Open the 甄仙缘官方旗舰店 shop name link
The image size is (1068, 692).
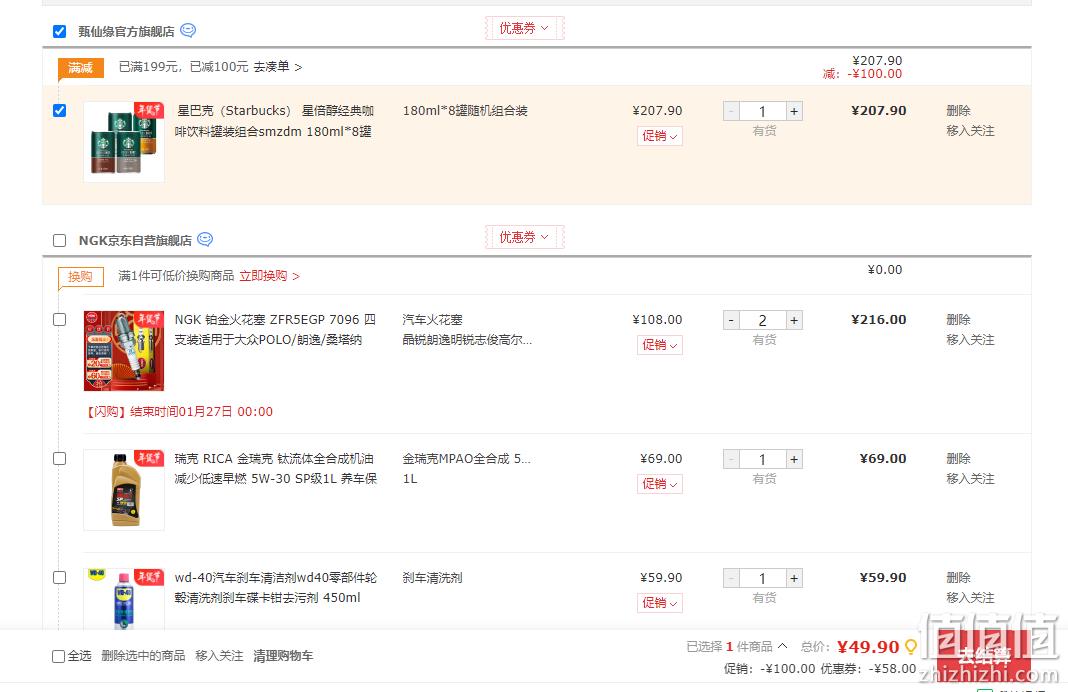(126, 31)
